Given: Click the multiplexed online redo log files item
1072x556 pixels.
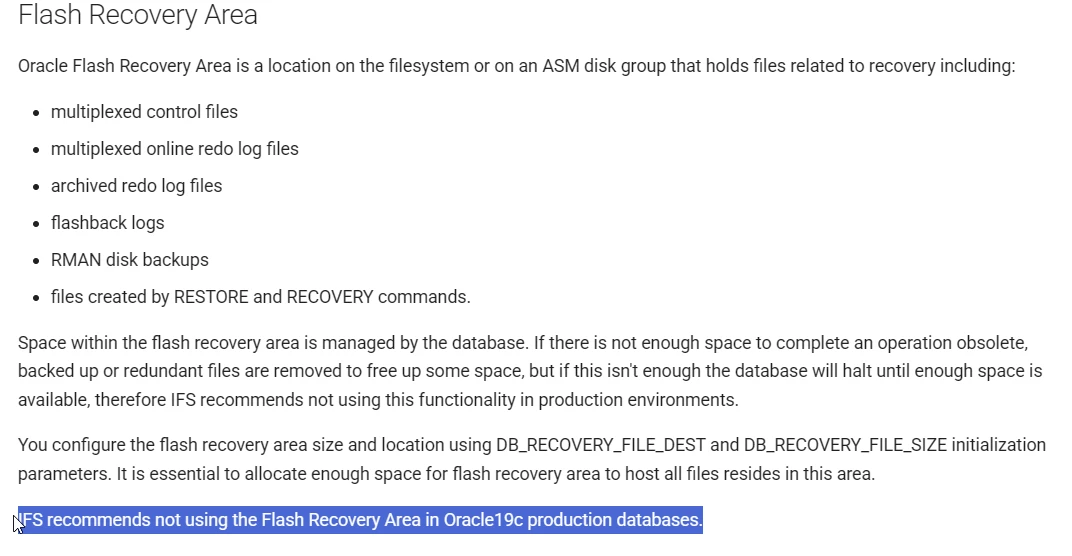Looking at the screenshot, I should [174, 148].
